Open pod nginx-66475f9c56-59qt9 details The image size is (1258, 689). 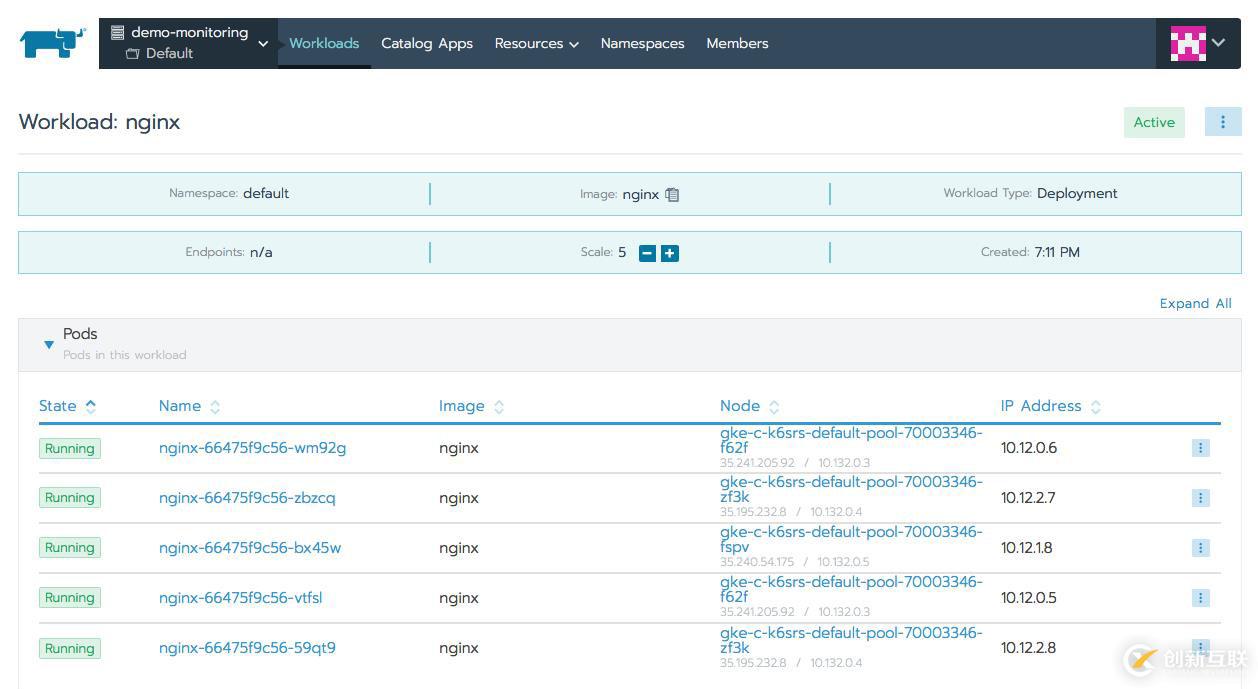pos(247,648)
